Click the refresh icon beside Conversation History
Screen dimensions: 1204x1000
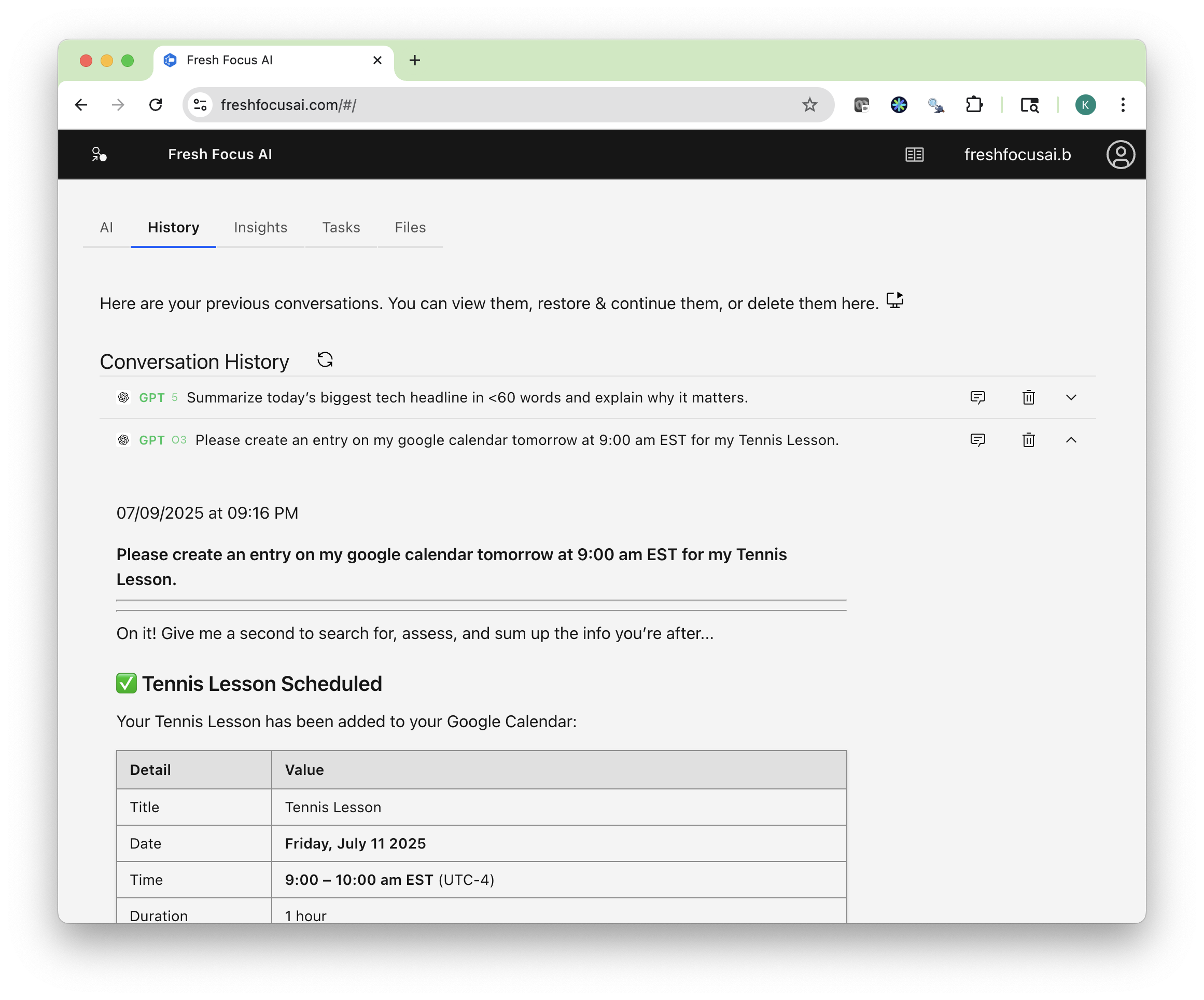point(325,359)
